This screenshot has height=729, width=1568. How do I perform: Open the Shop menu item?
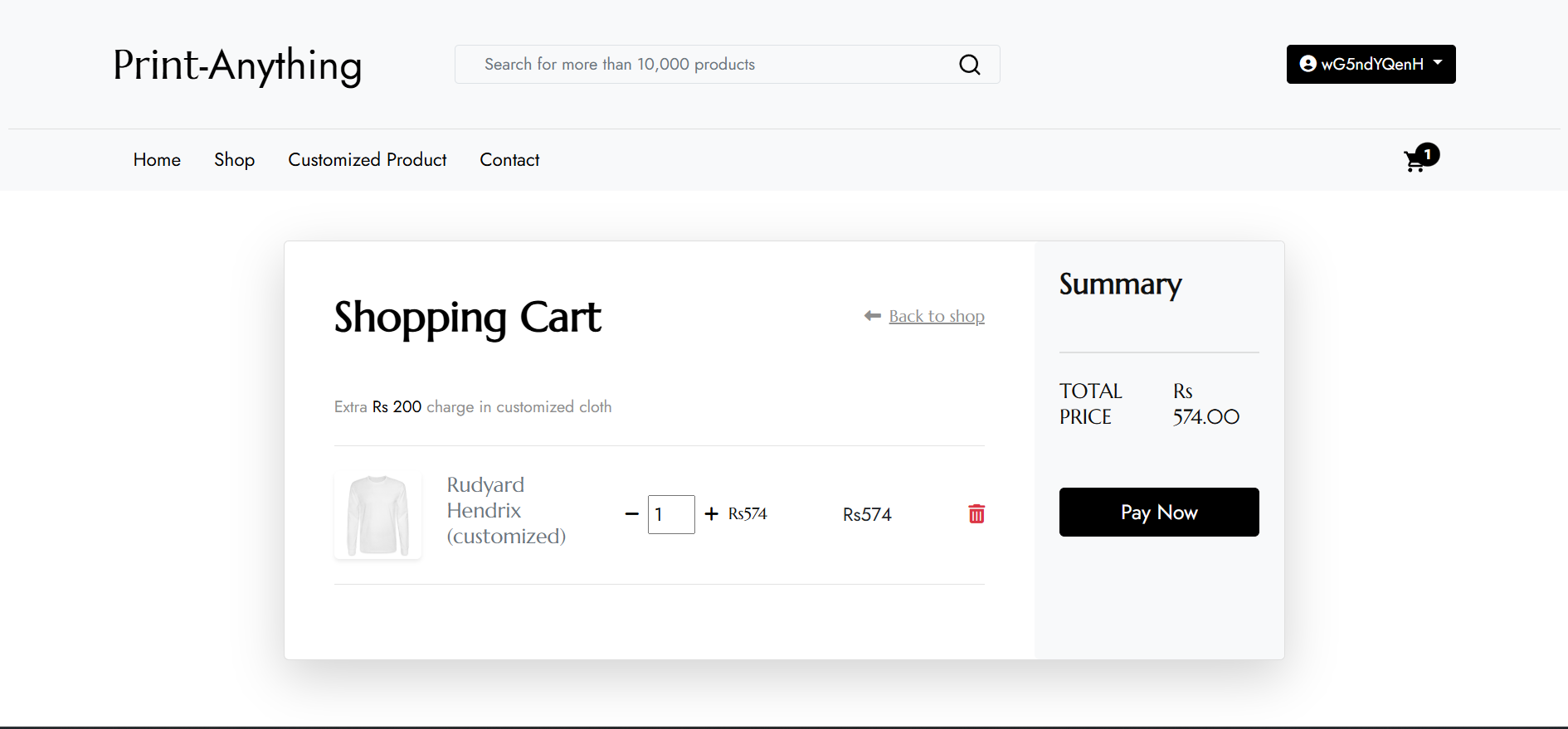[x=234, y=159]
